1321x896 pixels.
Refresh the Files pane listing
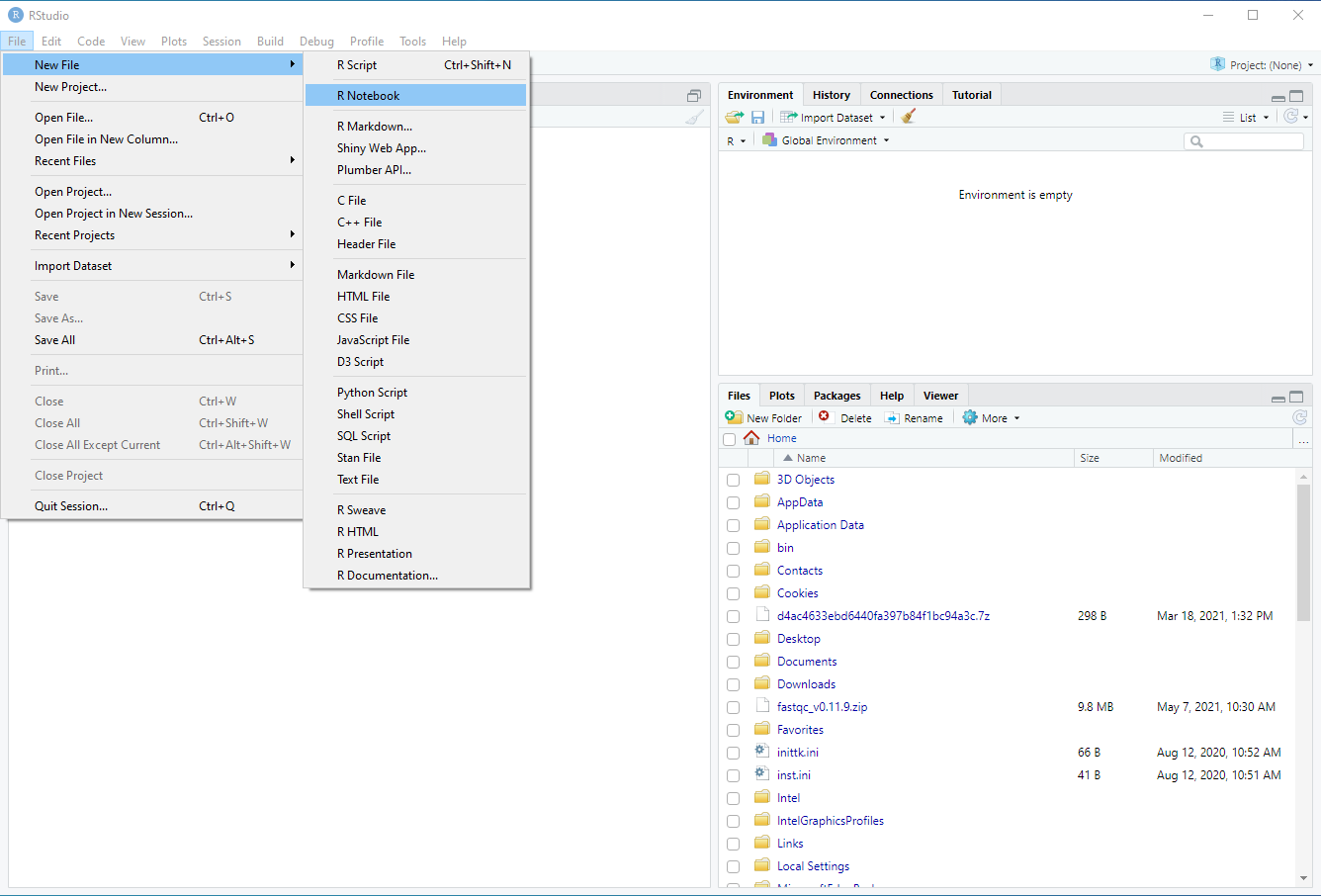1300,417
